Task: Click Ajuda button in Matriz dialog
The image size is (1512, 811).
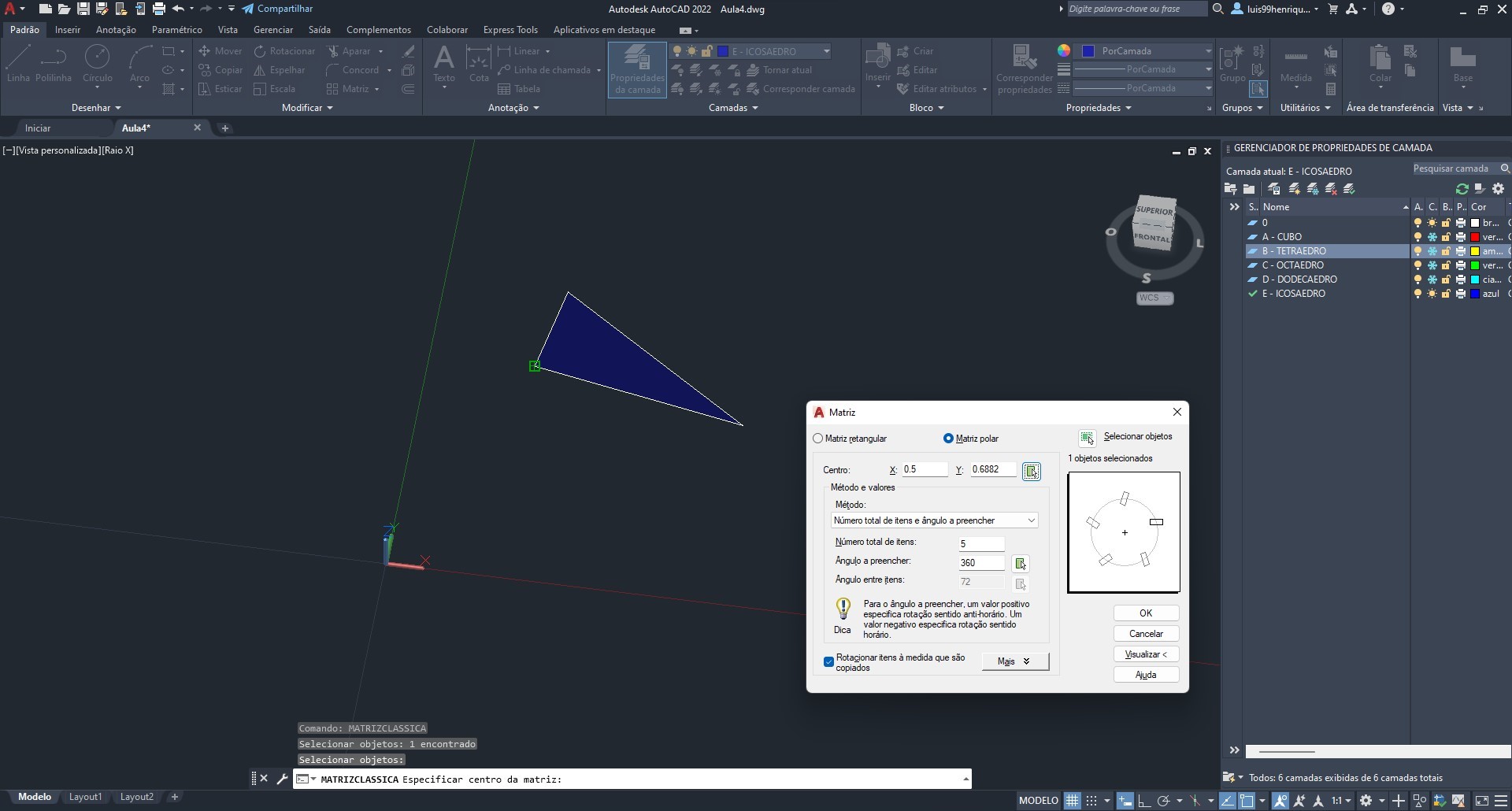Action: (x=1146, y=675)
